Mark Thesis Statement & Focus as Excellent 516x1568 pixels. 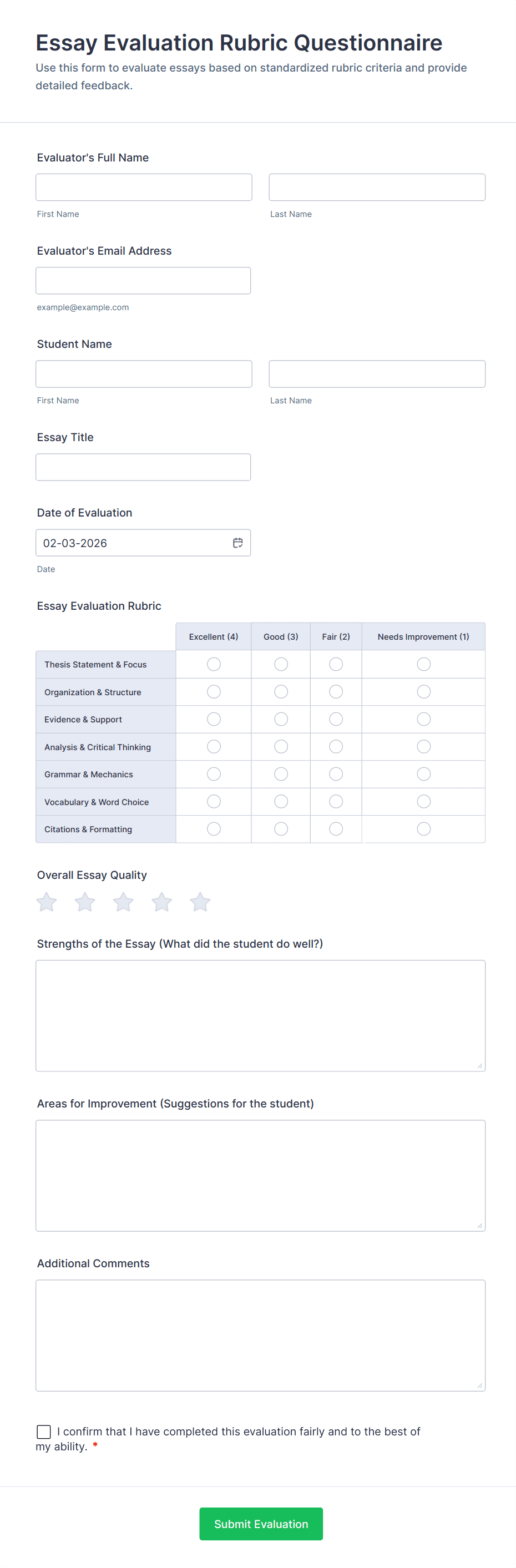(214, 664)
